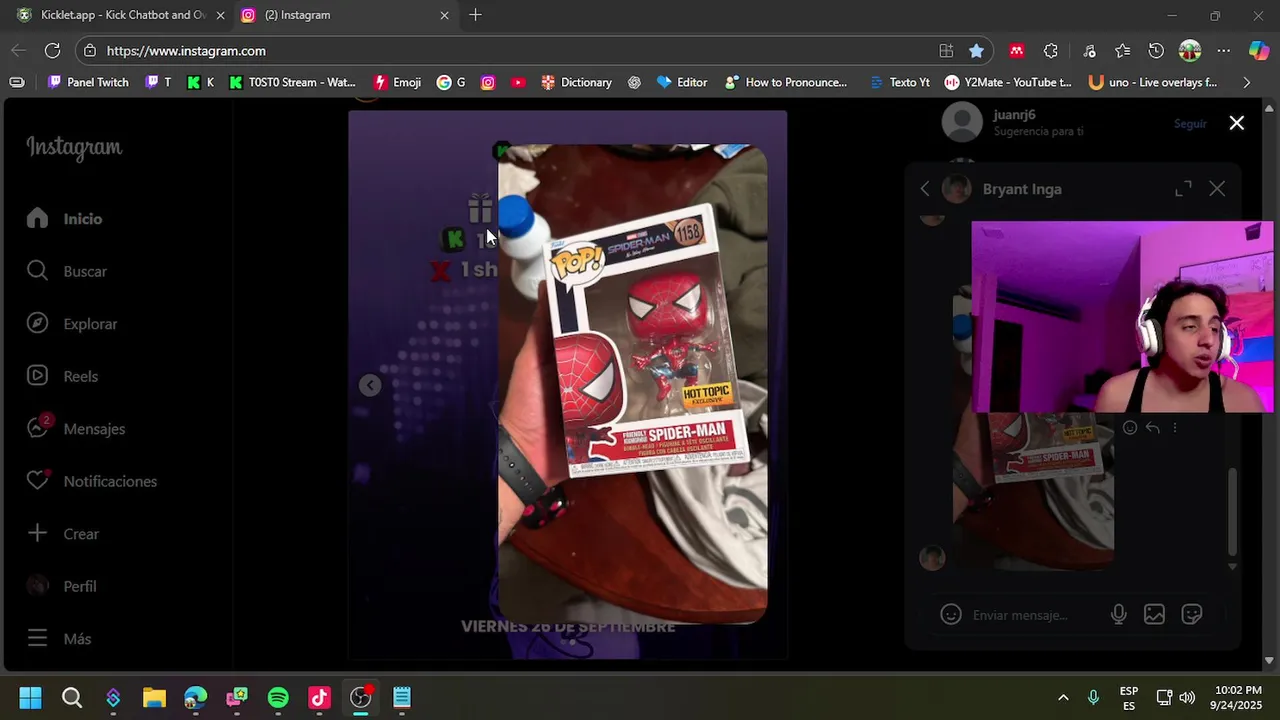The image size is (1280, 720).
Task: Open the sticker icon in chat
Action: (x=1192, y=615)
